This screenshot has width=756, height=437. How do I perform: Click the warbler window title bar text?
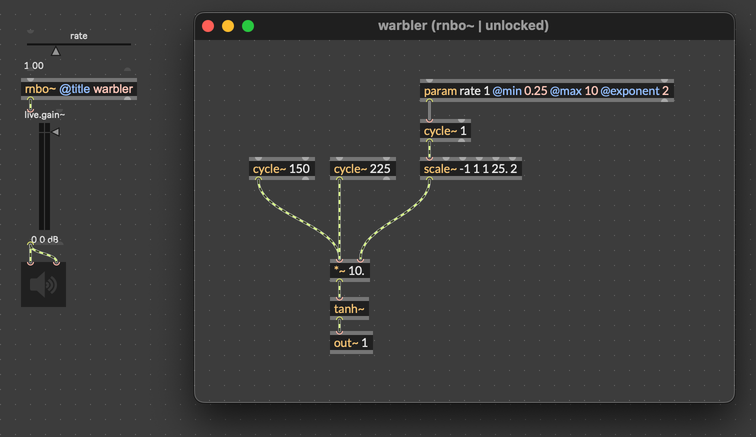(463, 26)
